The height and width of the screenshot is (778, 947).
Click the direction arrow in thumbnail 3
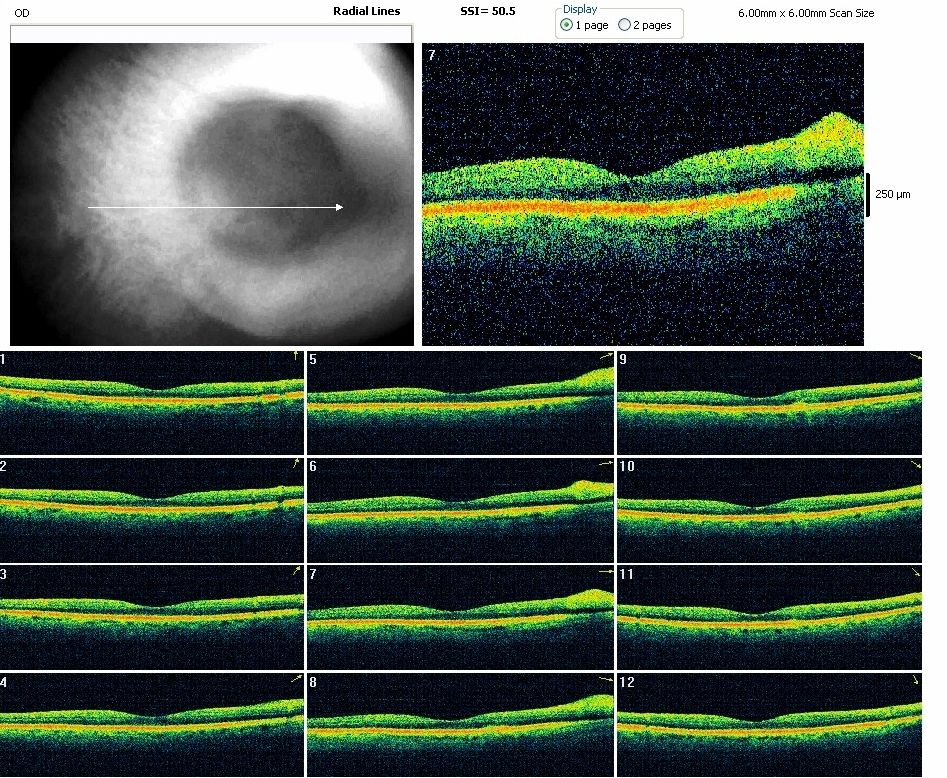296,571
